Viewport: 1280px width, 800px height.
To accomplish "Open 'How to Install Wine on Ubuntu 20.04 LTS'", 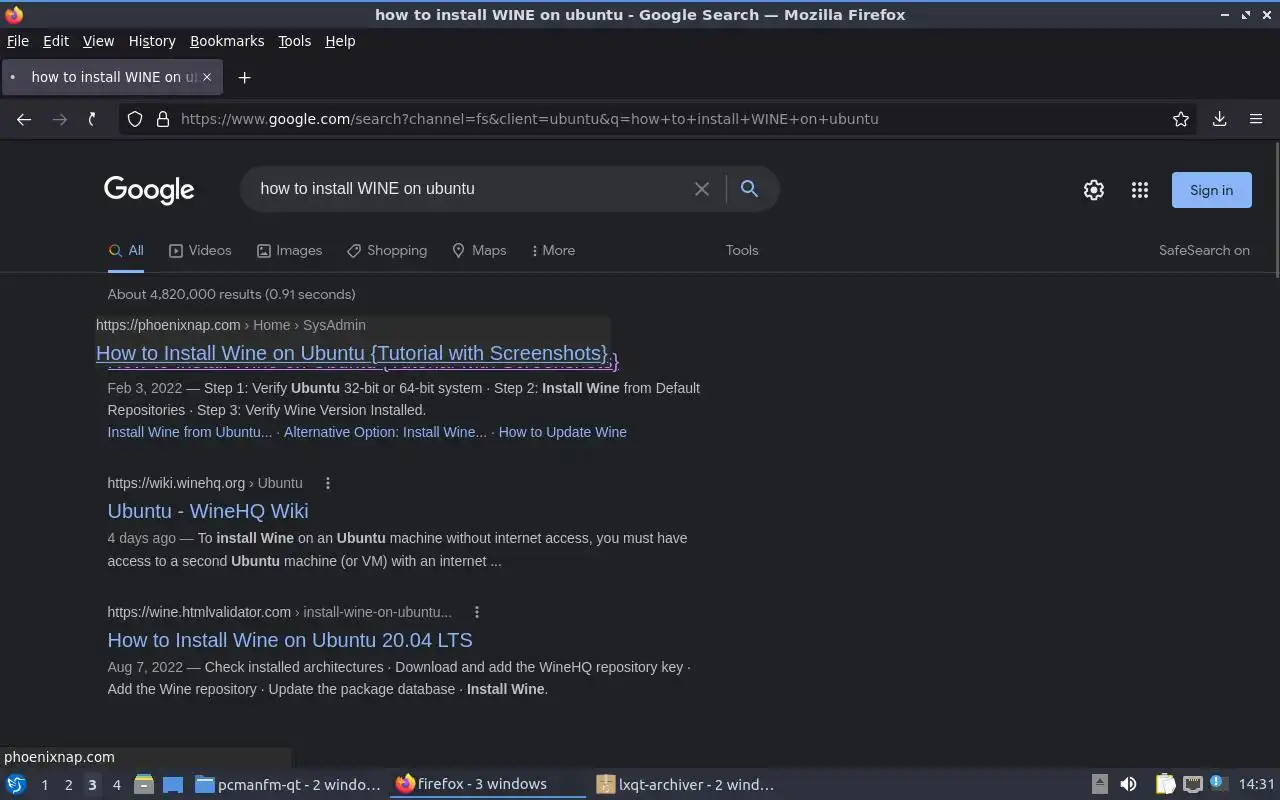I will click(x=290, y=640).
